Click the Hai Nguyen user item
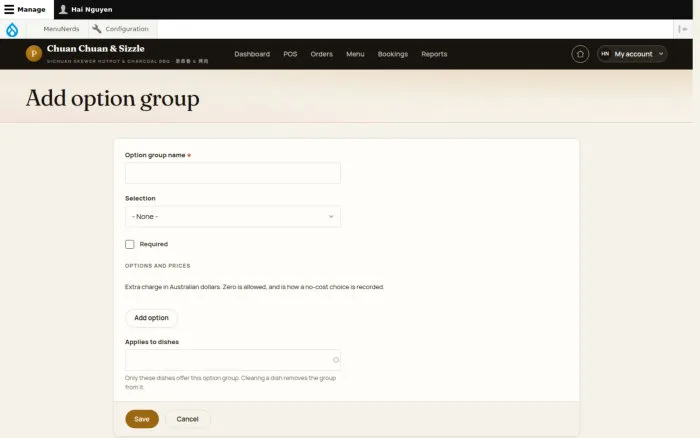Screen dimensions: 700x438 [86, 9]
